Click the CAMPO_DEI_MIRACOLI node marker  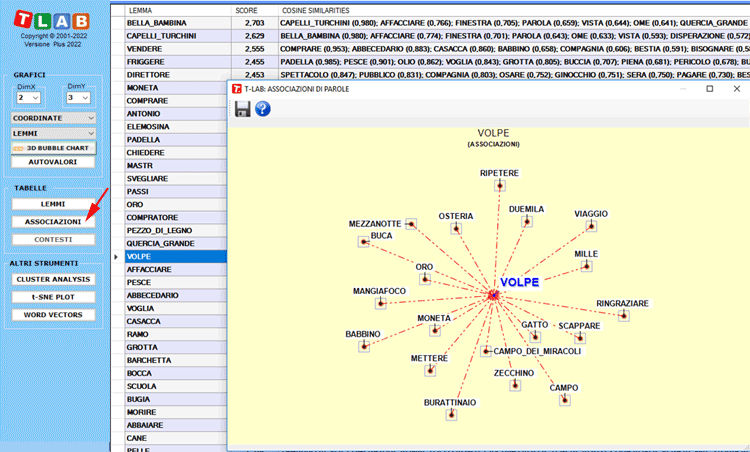tap(486, 351)
